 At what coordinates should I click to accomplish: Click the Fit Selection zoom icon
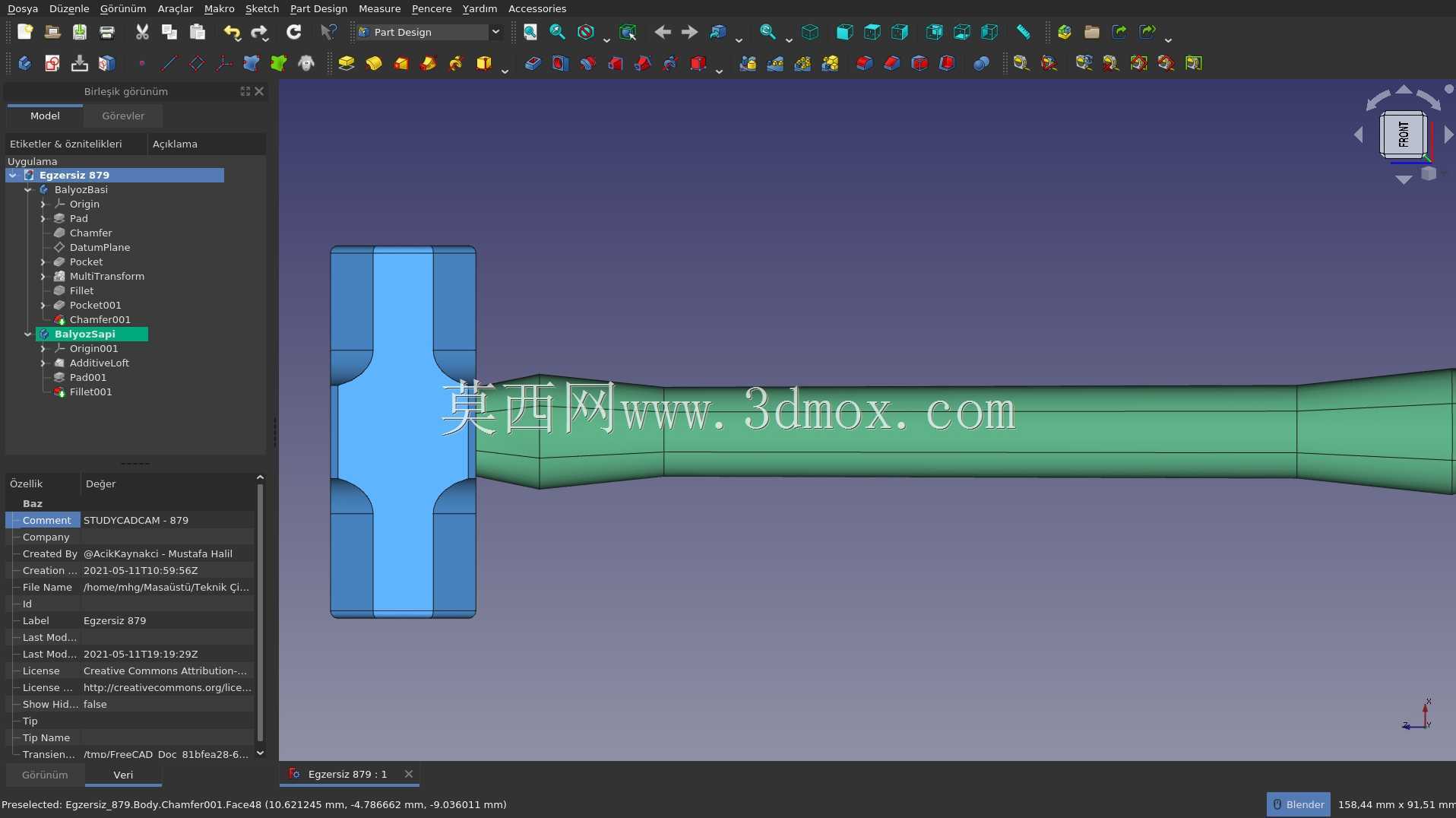tap(558, 32)
